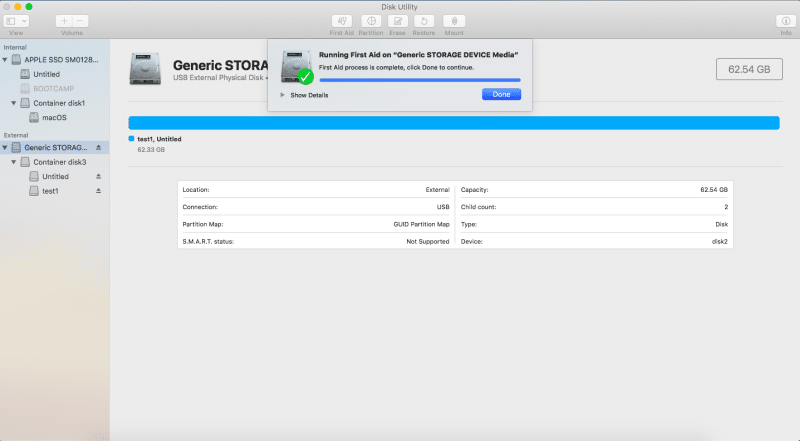Click the First Aid toolbar icon
This screenshot has height=441, width=800.
point(342,21)
